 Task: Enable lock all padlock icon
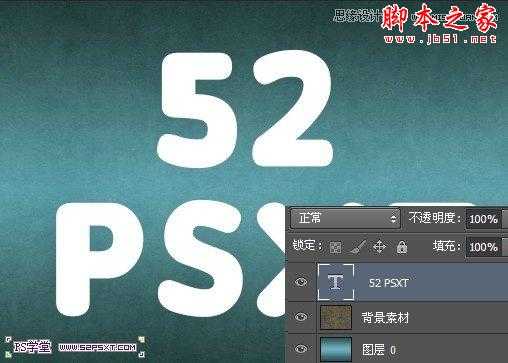[402, 247]
